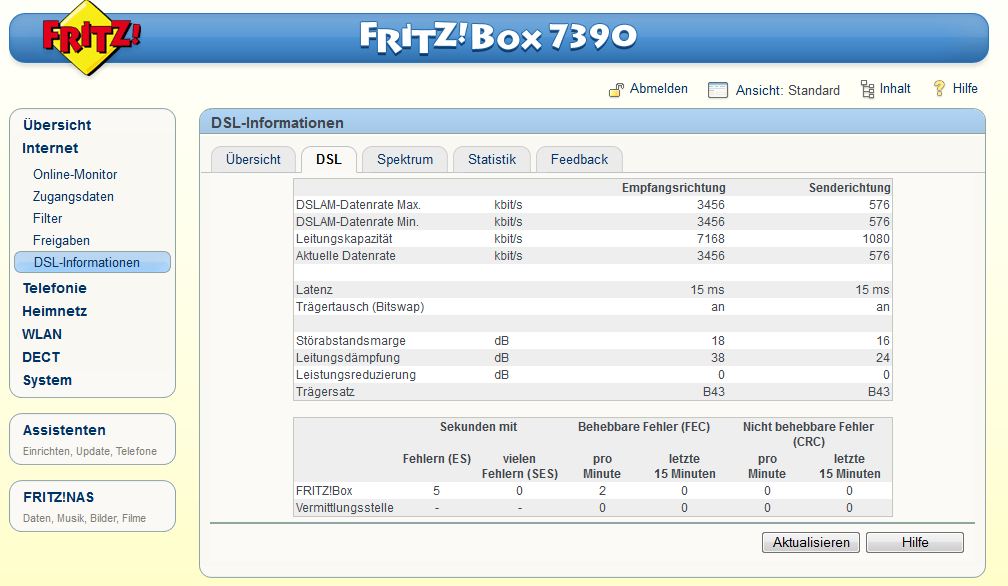Open Online-Monitor submenu item
The height and width of the screenshot is (586, 1008).
[x=75, y=175]
